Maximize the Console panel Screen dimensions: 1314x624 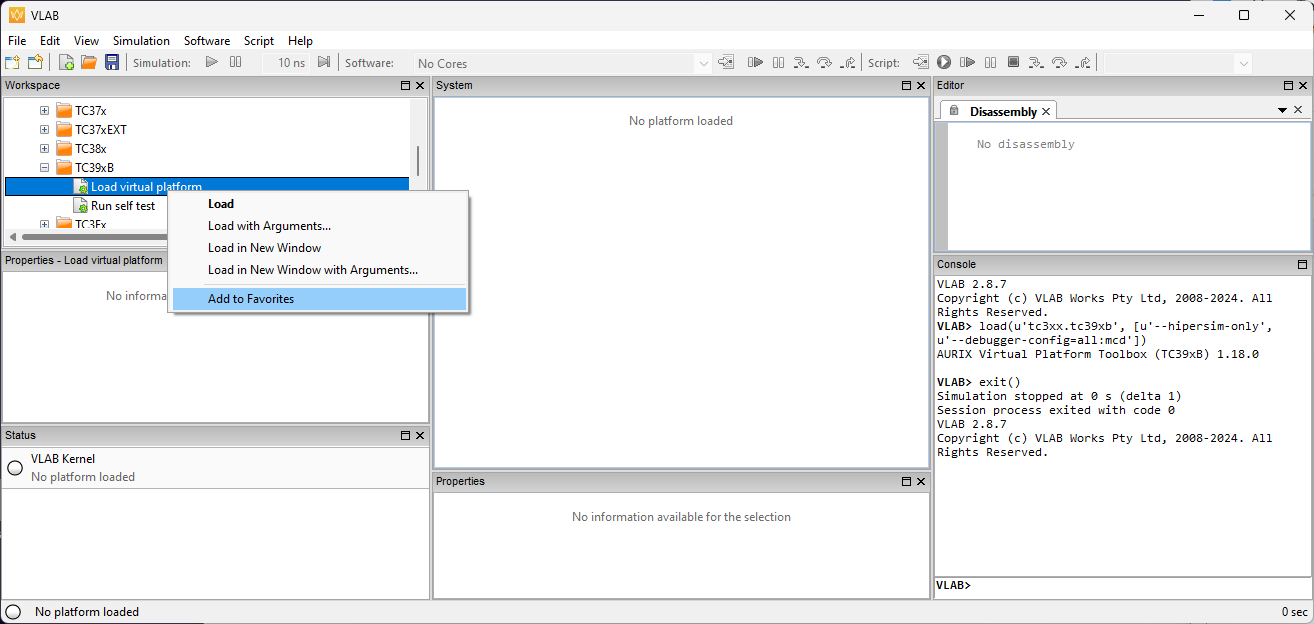1302,264
